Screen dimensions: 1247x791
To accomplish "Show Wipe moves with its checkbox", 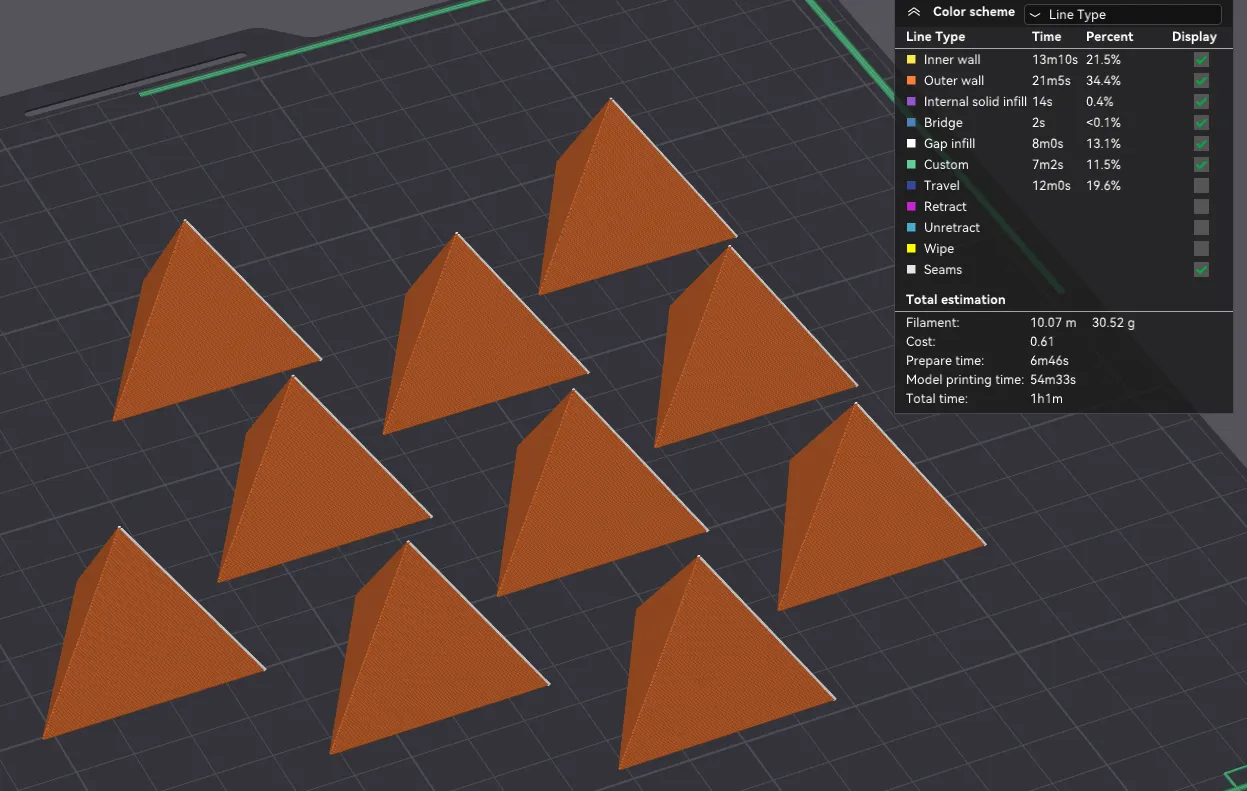I will tap(1201, 249).
